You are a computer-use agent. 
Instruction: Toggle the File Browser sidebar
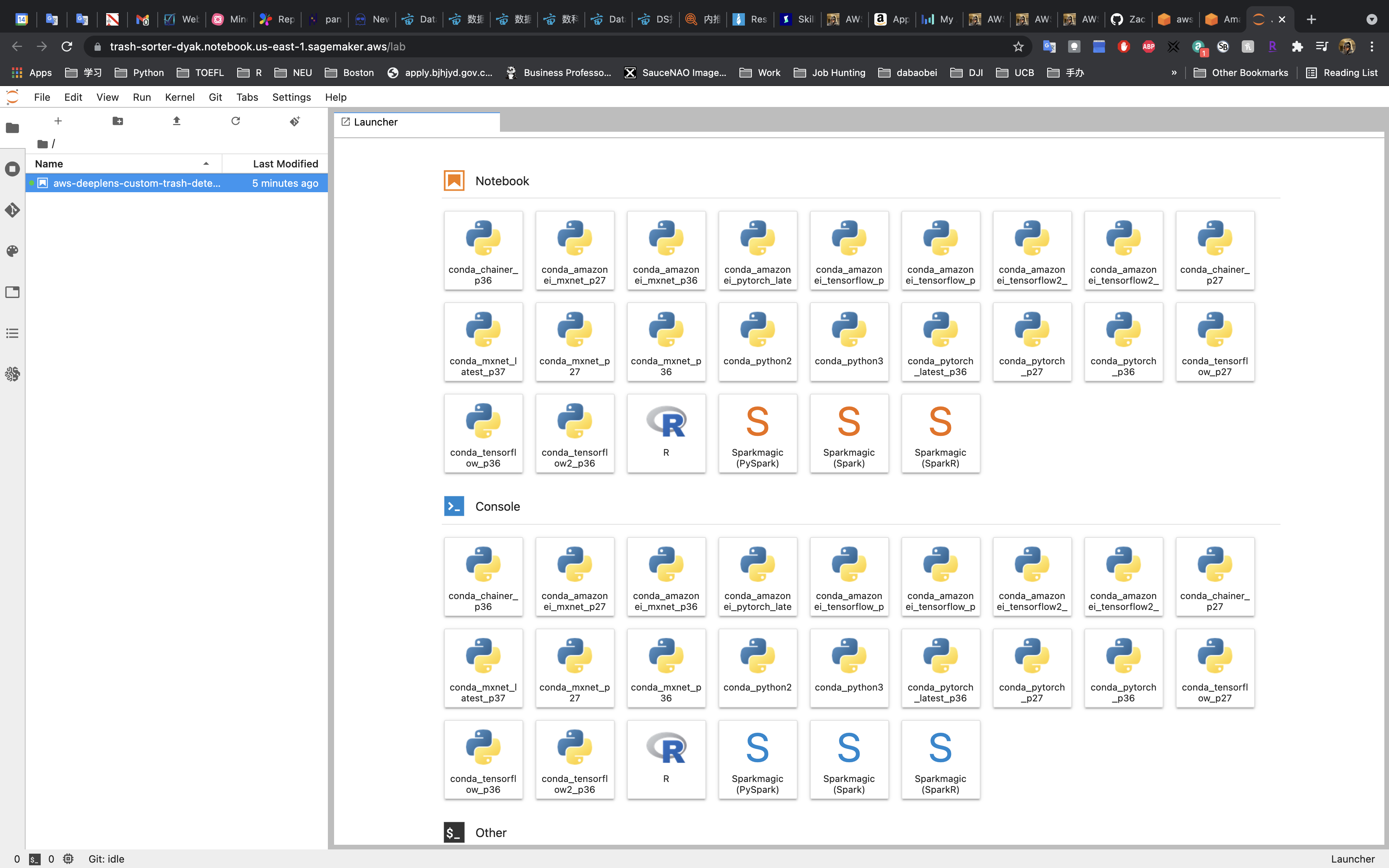tap(12, 128)
